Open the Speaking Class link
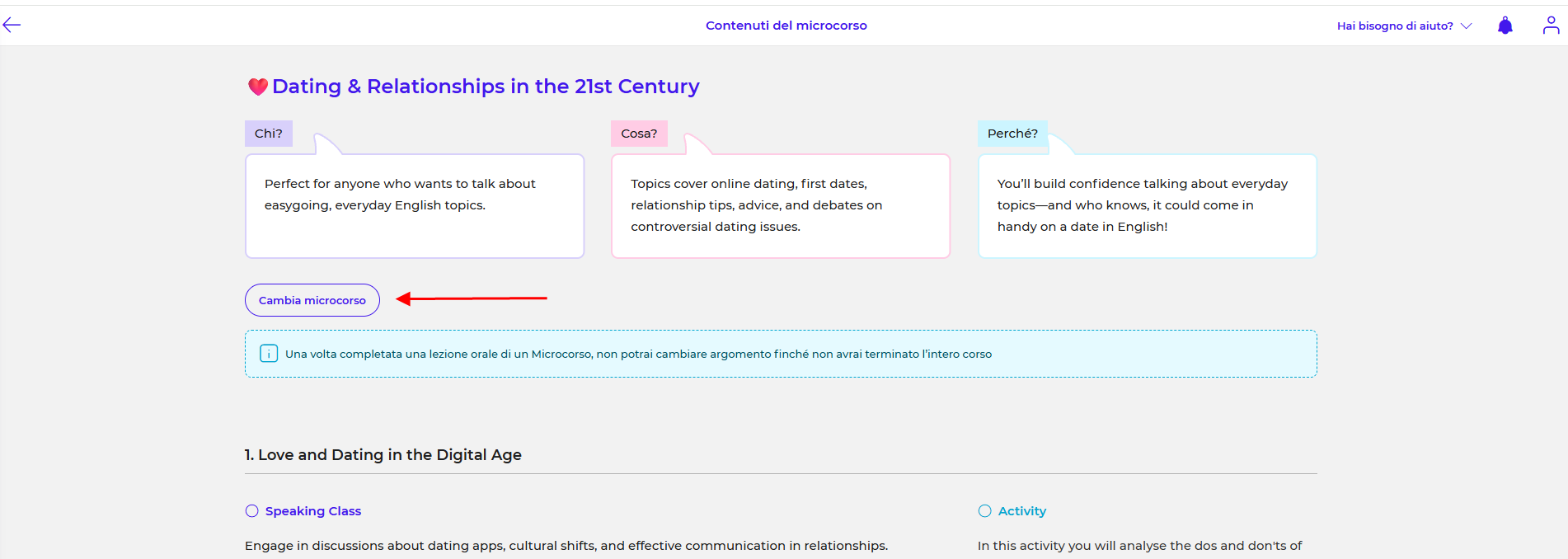1568x559 pixels. click(313, 511)
